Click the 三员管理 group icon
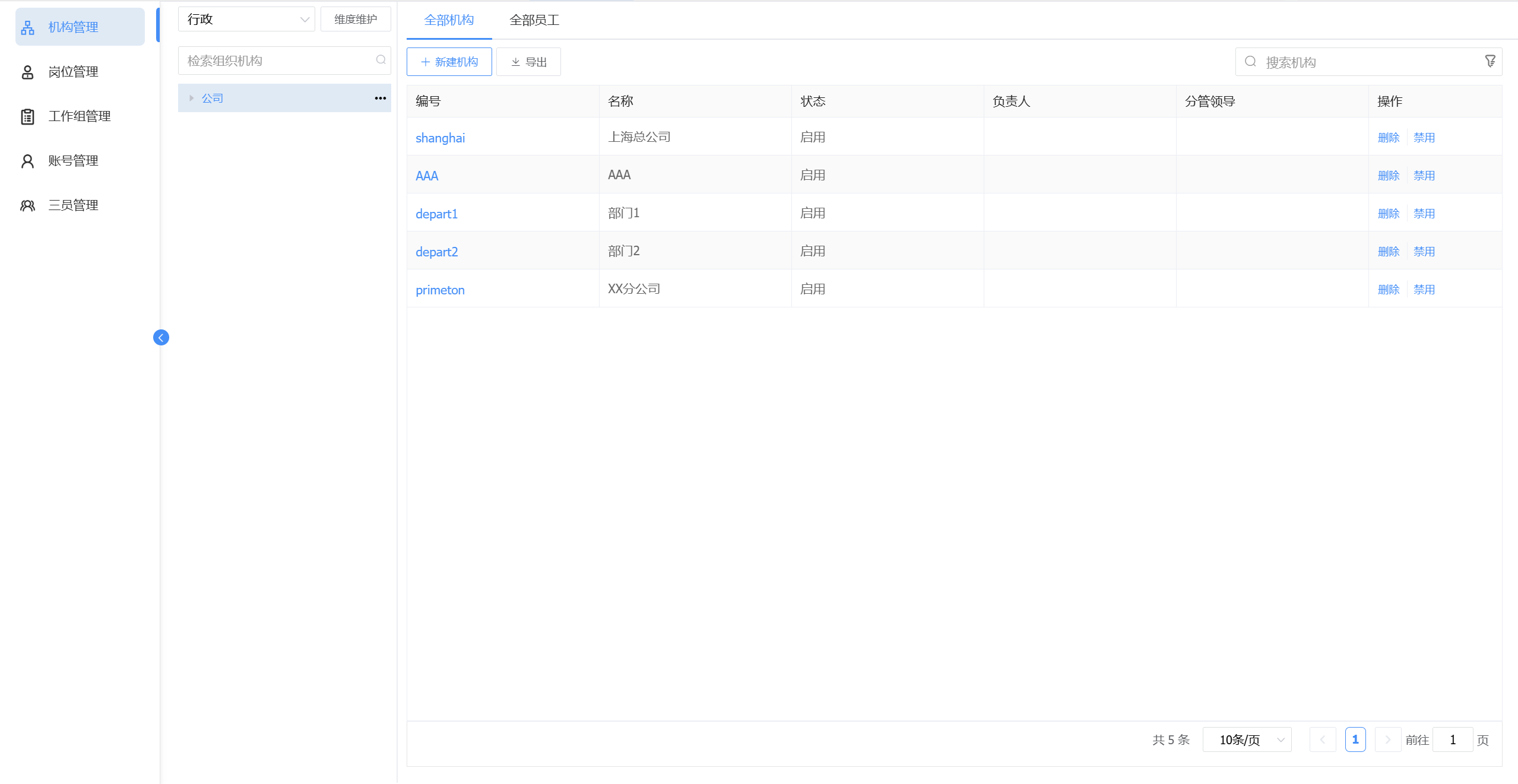 pos(27,205)
